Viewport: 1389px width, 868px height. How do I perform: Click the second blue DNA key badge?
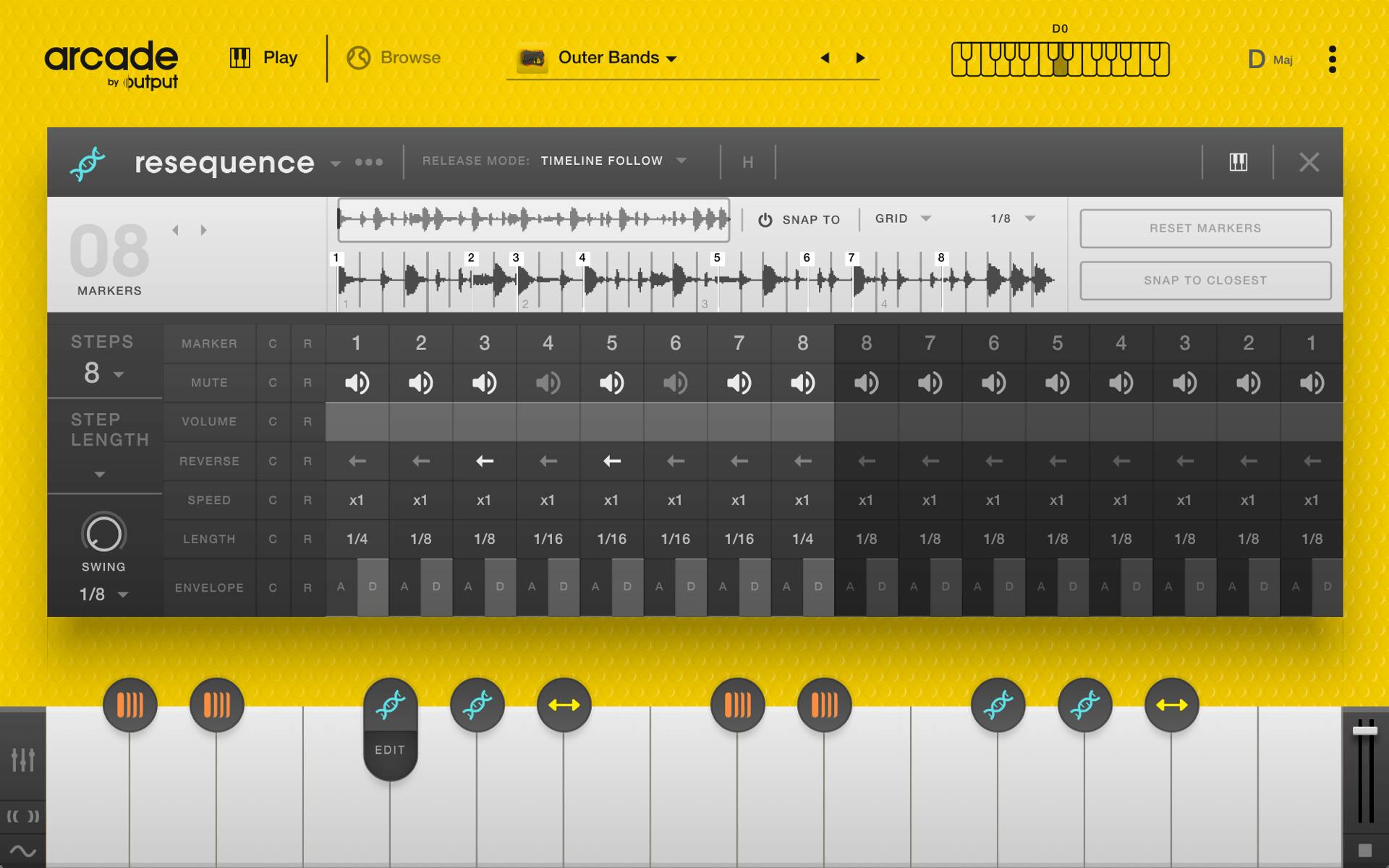tap(477, 705)
